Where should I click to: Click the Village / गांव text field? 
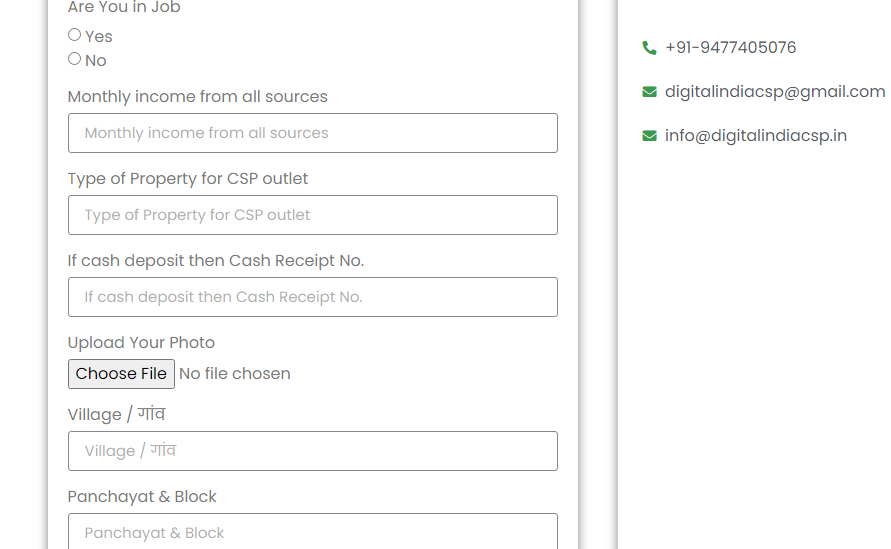coord(313,451)
